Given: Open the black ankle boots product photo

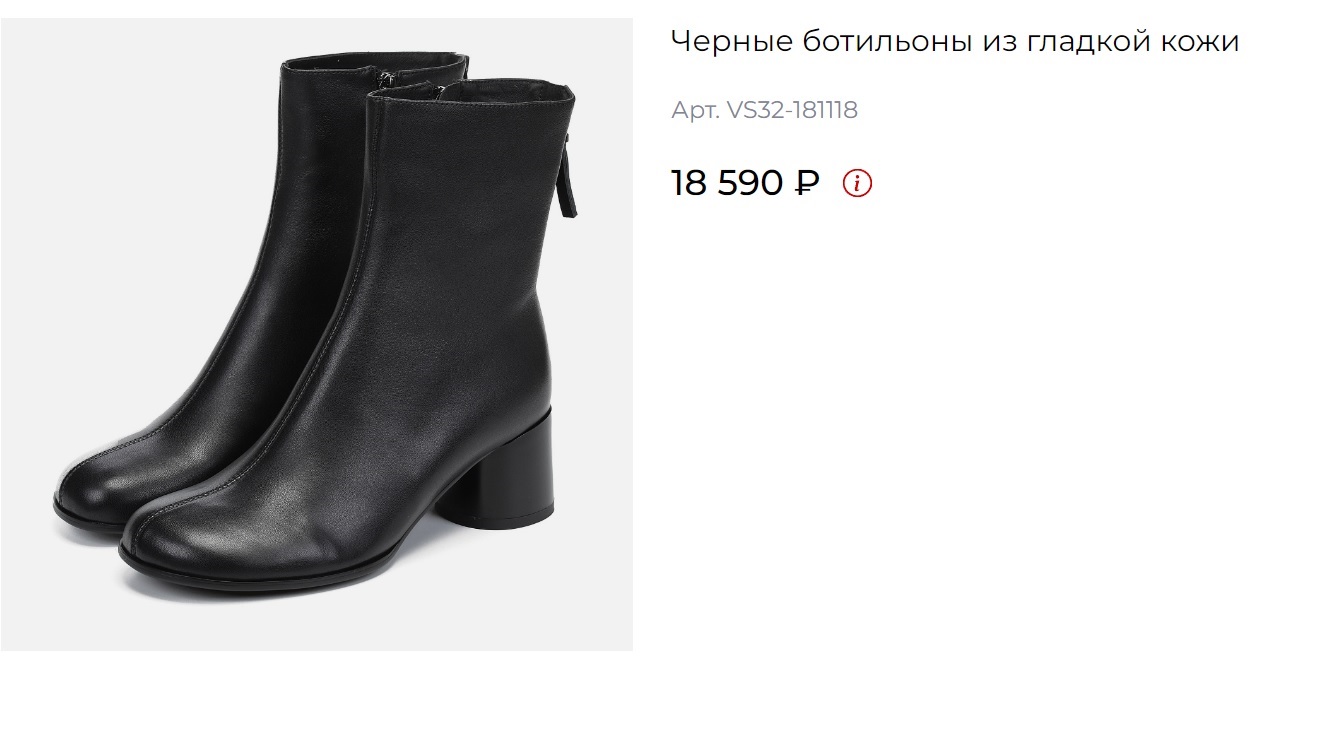Looking at the screenshot, I should point(317,334).
